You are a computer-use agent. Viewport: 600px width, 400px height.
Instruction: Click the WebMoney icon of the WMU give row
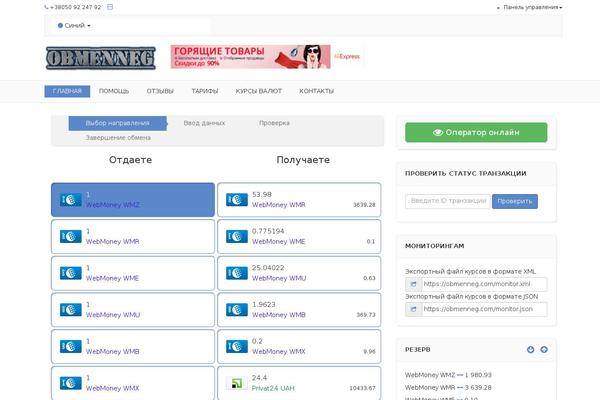[x=70, y=310]
